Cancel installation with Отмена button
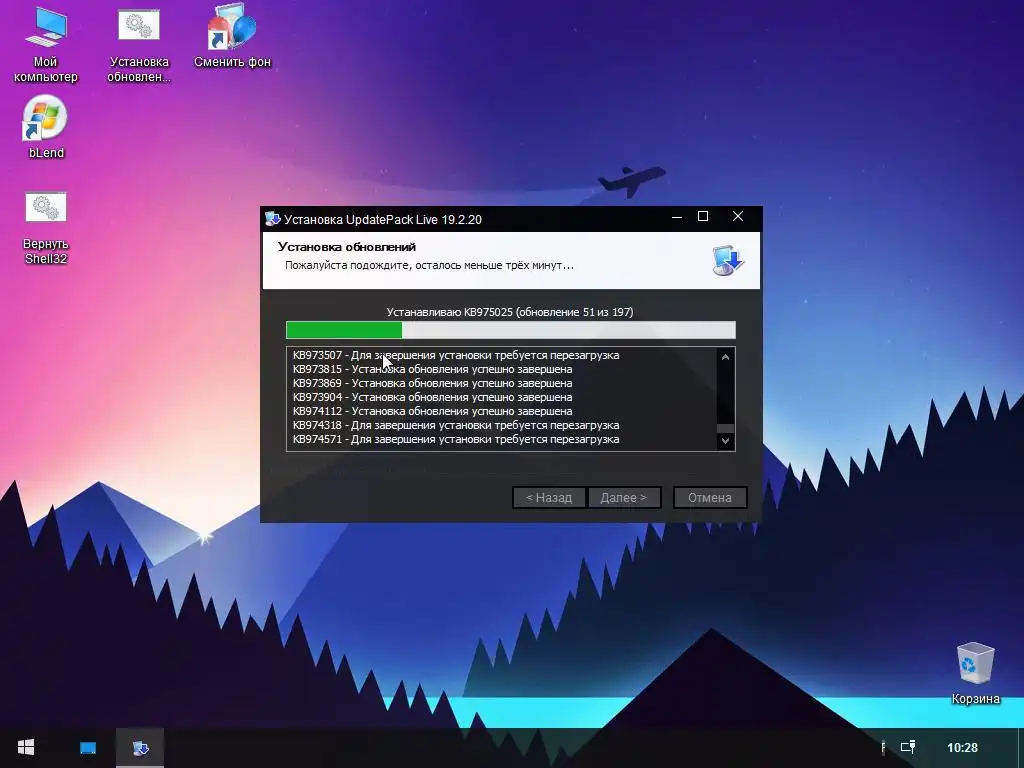Viewport: 1024px width, 768px height. (x=709, y=498)
